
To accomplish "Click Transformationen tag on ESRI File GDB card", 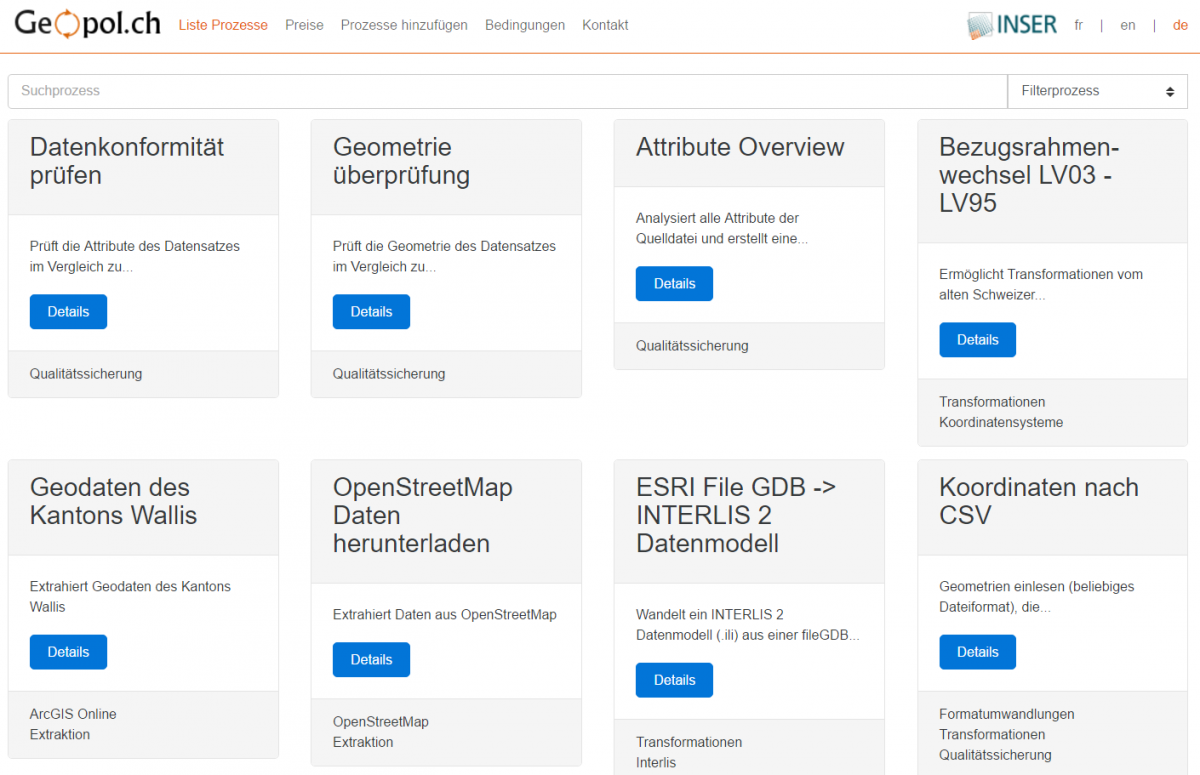I will coord(689,742).
